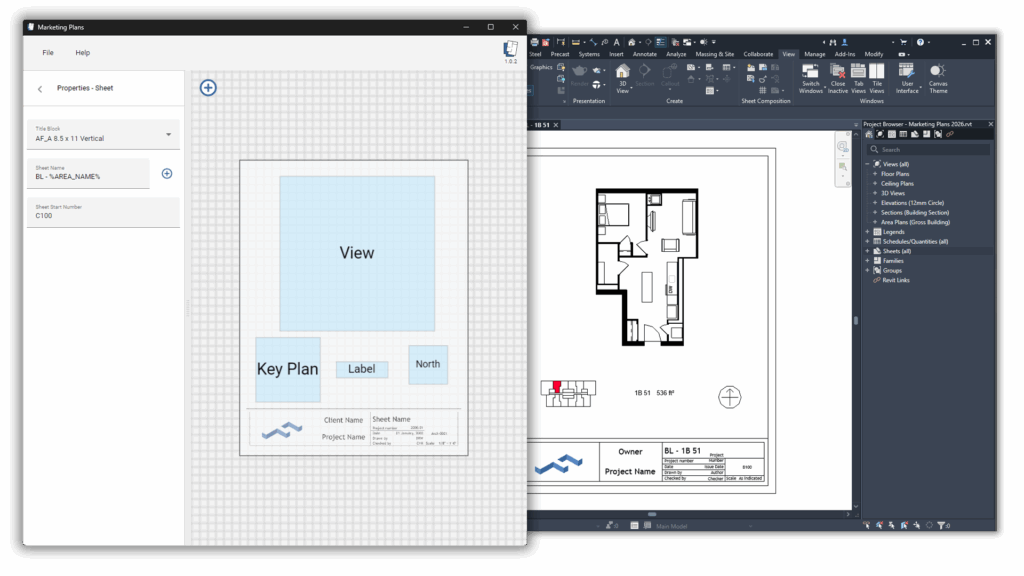Click the plus button next to Sheet Name
Image resolution: width=1024 pixels, height=576 pixels.
167,173
